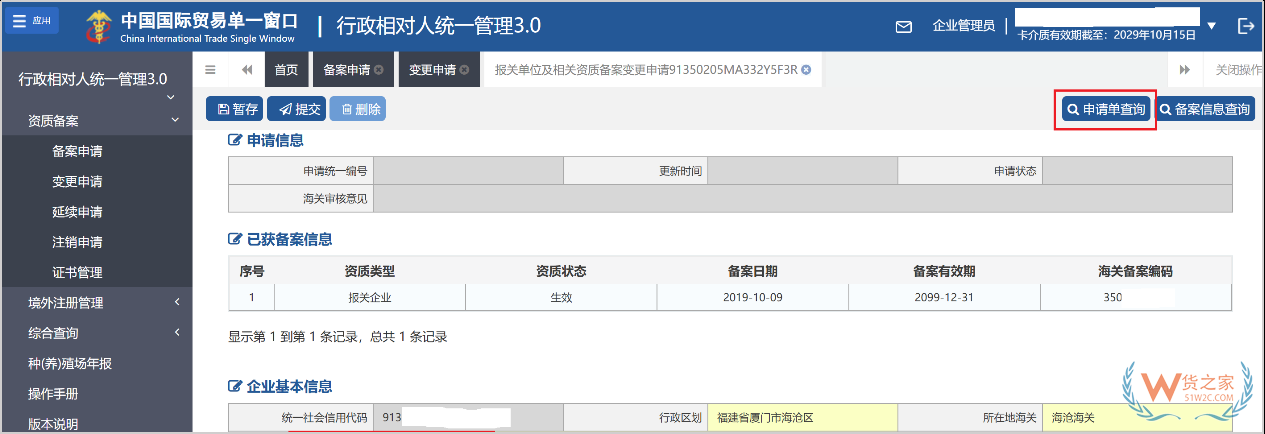The height and width of the screenshot is (434, 1265).
Task: Toggle the sidebar hamburger icon beside tabs
Action: (210, 70)
